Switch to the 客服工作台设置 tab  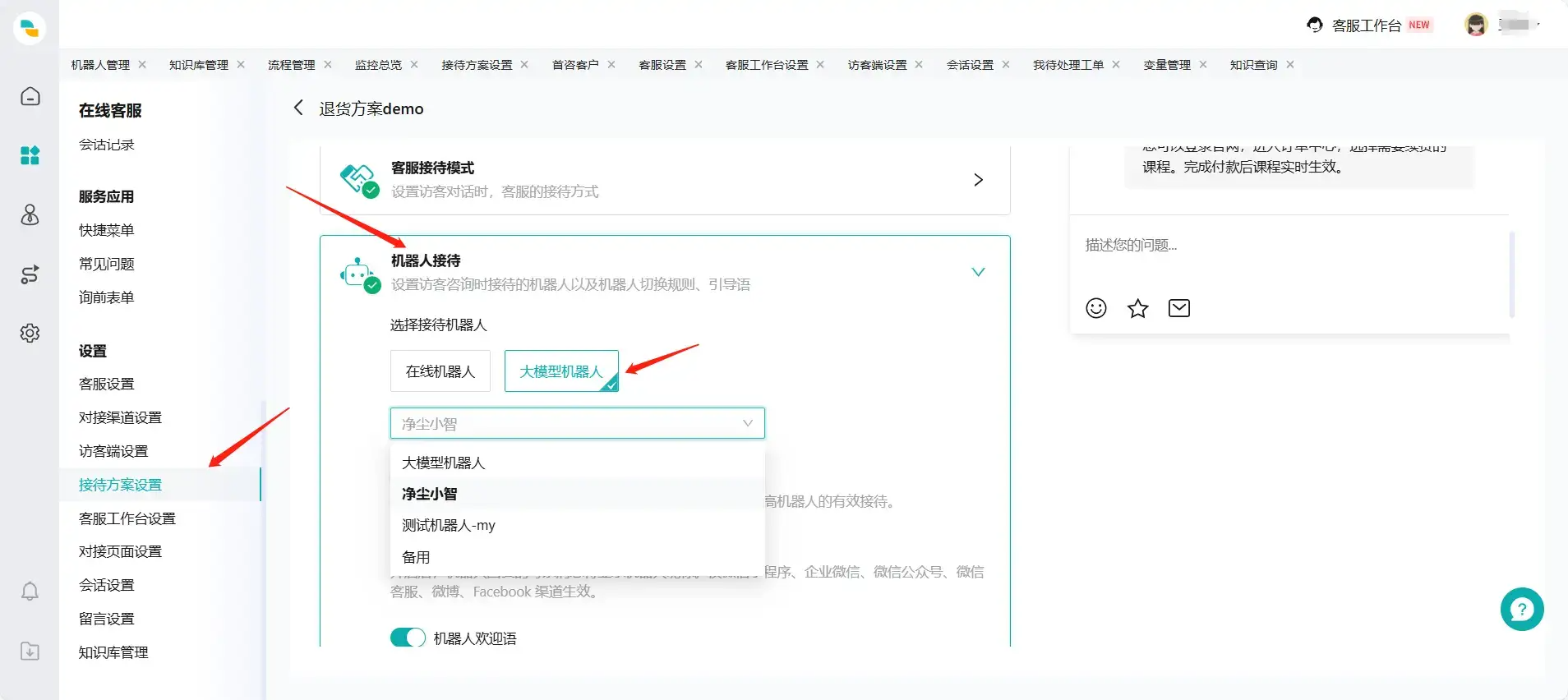click(x=767, y=65)
